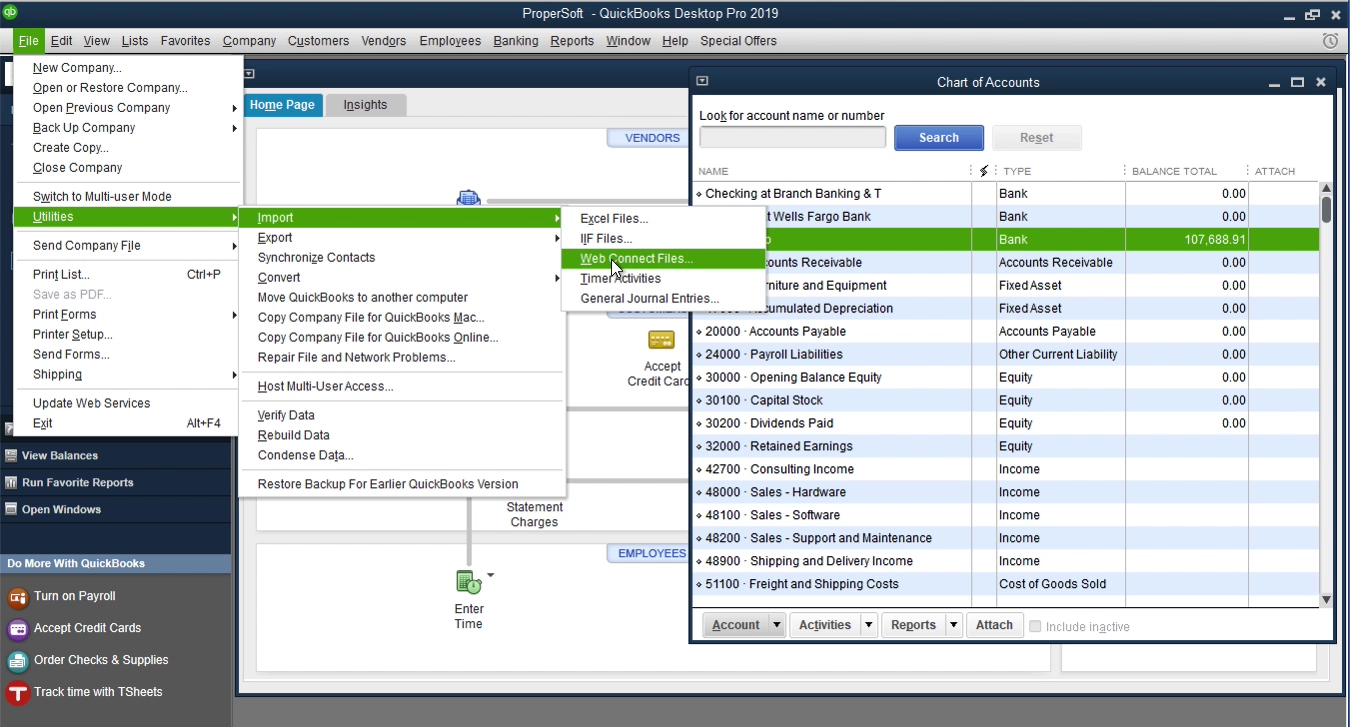Click the Open Windows sidebar icon
Screen dimensions: 1350x727
pos(11,510)
